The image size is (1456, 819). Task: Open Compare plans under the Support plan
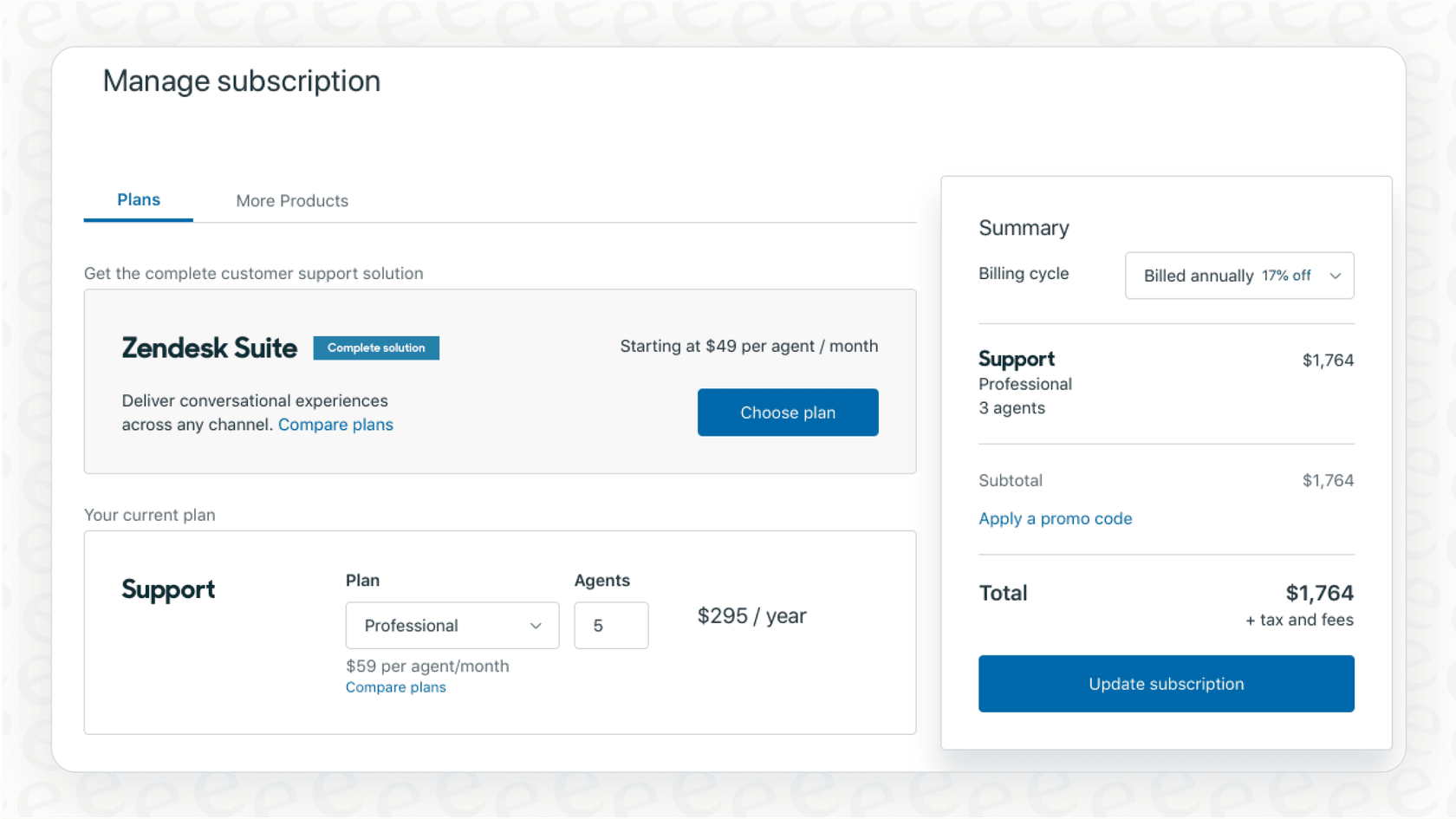tap(395, 686)
